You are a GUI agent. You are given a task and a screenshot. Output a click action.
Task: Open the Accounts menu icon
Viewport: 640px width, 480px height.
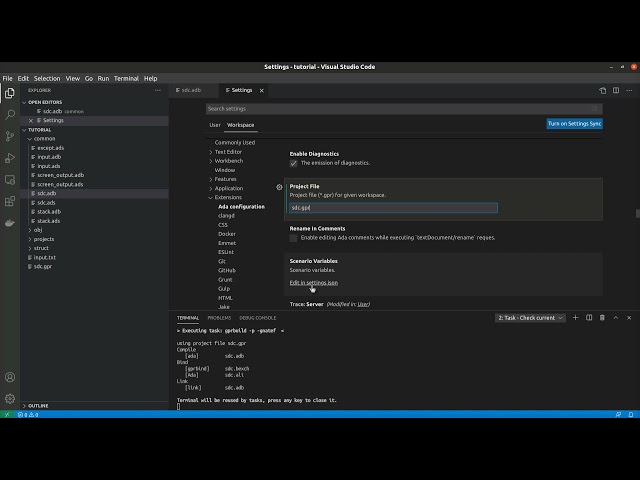click(10, 377)
